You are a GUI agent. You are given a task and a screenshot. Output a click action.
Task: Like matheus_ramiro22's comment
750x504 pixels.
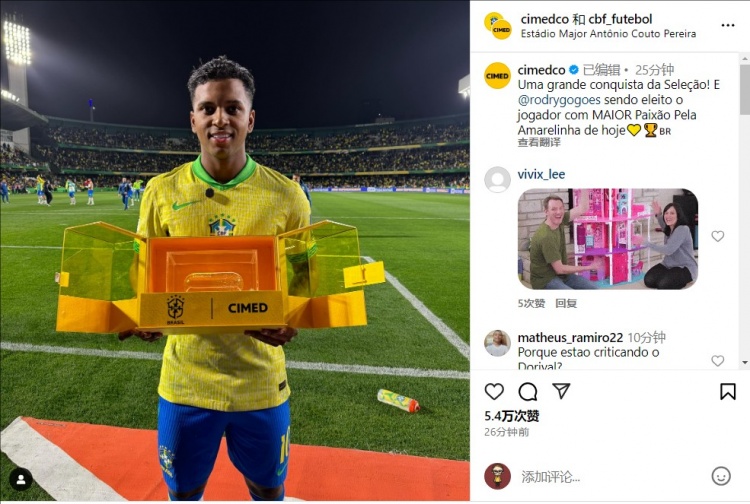[717, 360]
